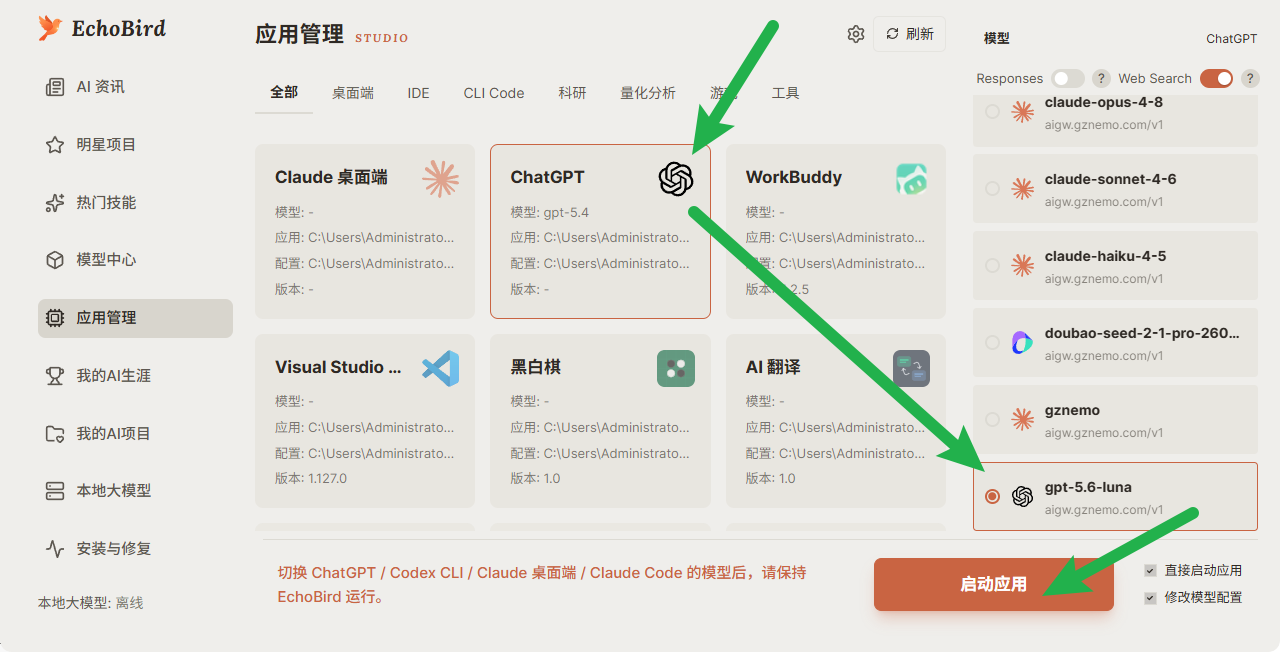
Task: Click help icon next to Responses
Action: pos(1101,78)
